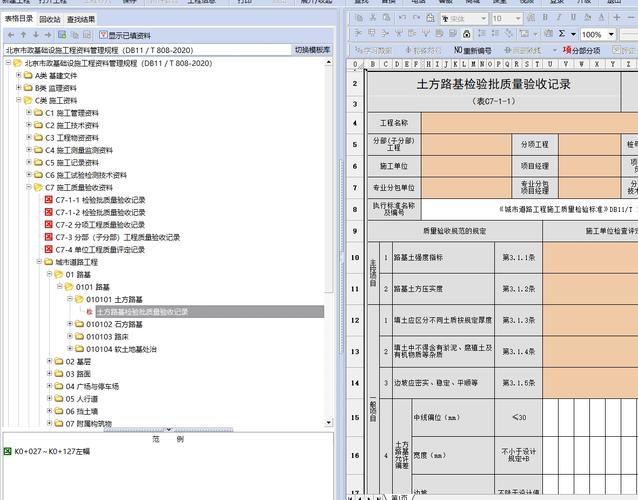Click tree scrollbar down arrow
This screenshot has height=500, width=638.
(329, 423)
